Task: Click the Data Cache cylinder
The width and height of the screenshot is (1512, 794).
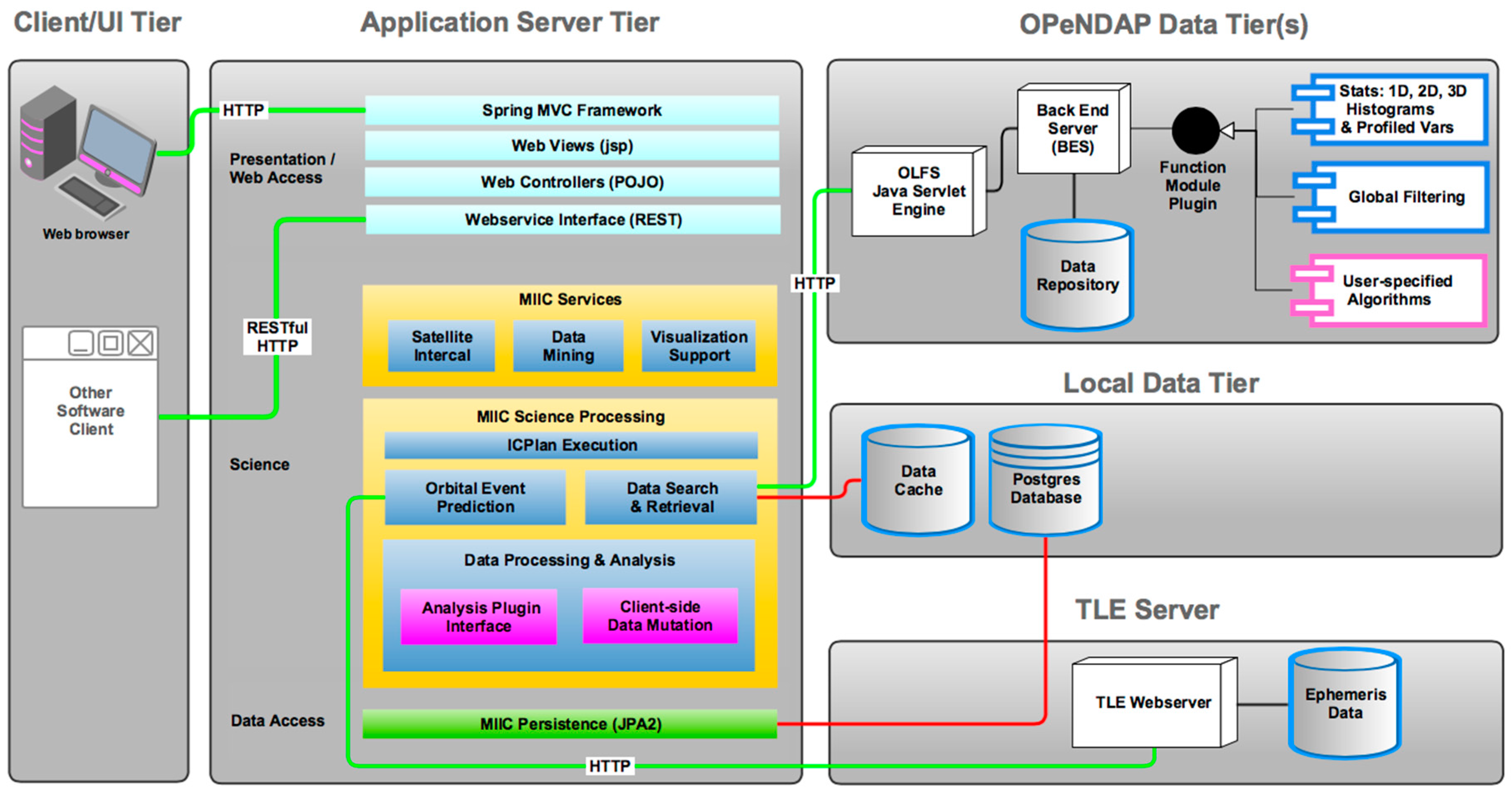Action: pyautogui.click(x=918, y=481)
